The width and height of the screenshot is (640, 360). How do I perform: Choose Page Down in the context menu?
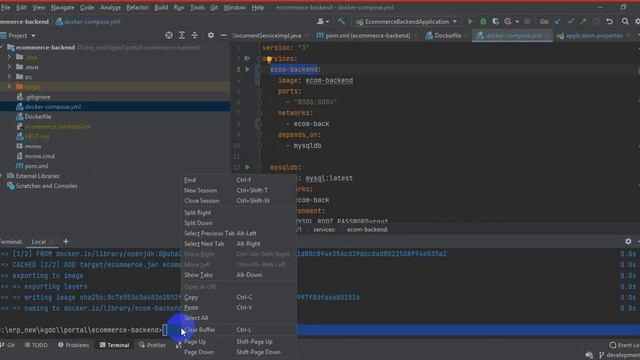tap(239, 352)
